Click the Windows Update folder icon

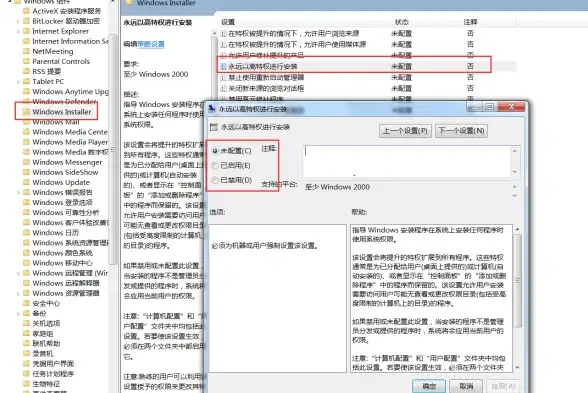26,182
